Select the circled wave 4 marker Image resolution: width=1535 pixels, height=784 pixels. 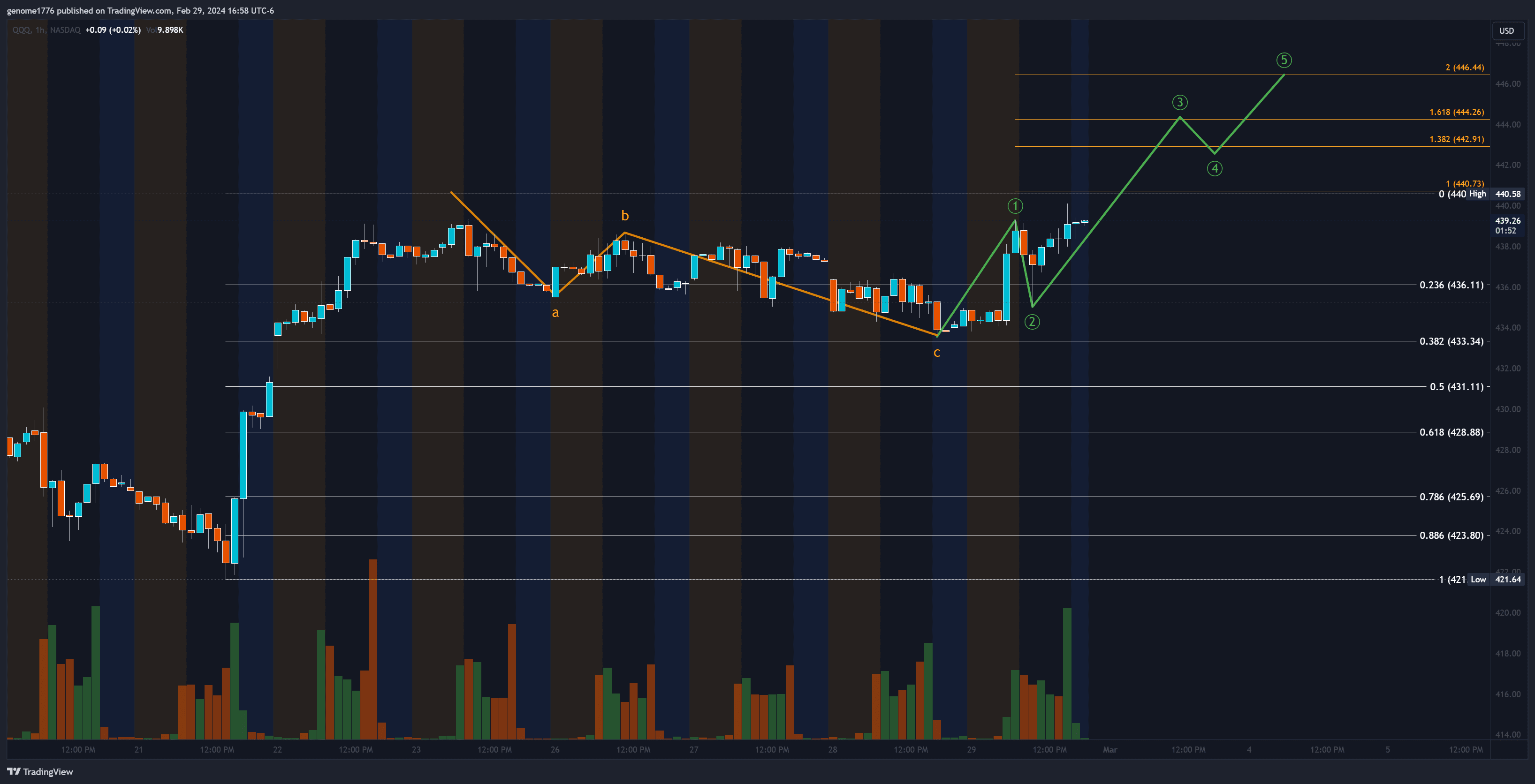(1215, 169)
